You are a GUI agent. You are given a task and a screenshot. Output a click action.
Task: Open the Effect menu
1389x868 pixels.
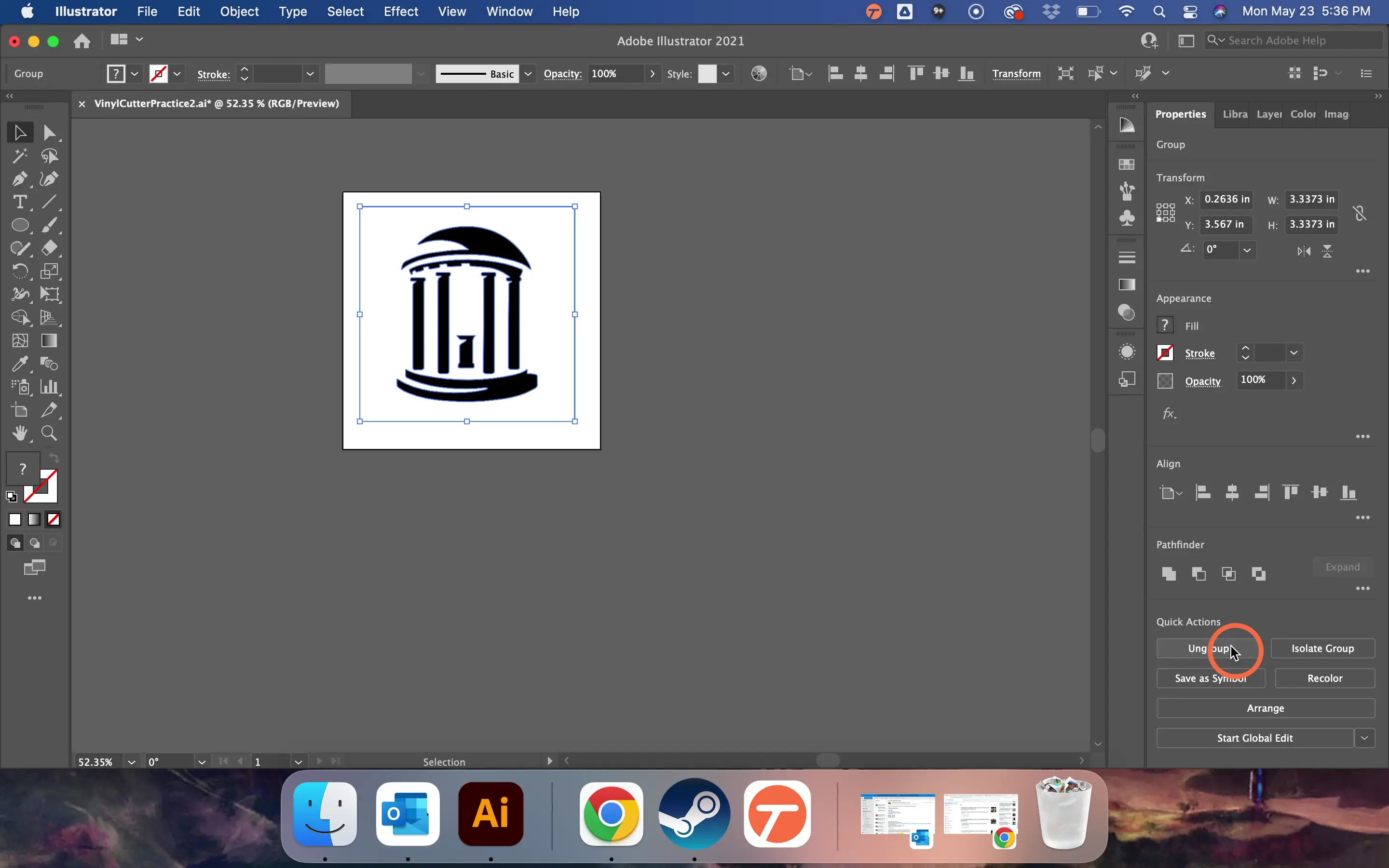[401, 12]
